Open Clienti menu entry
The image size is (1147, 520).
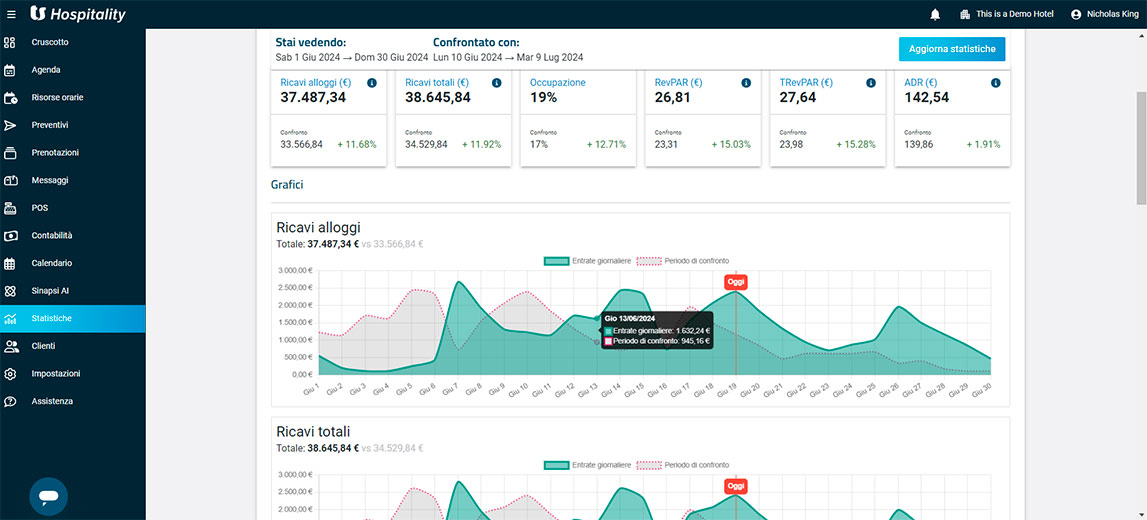tap(72, 346)
